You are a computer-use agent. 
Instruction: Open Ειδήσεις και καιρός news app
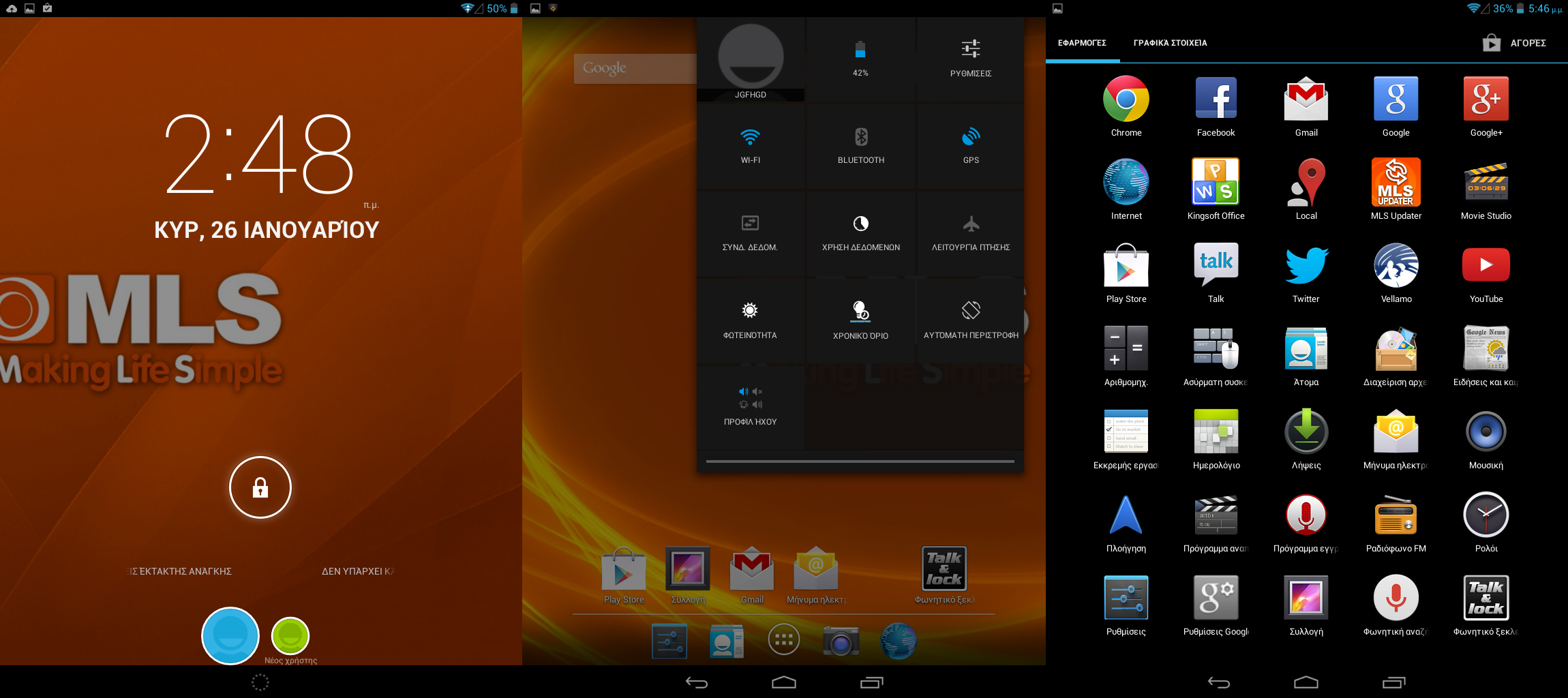pos(1486,348)
